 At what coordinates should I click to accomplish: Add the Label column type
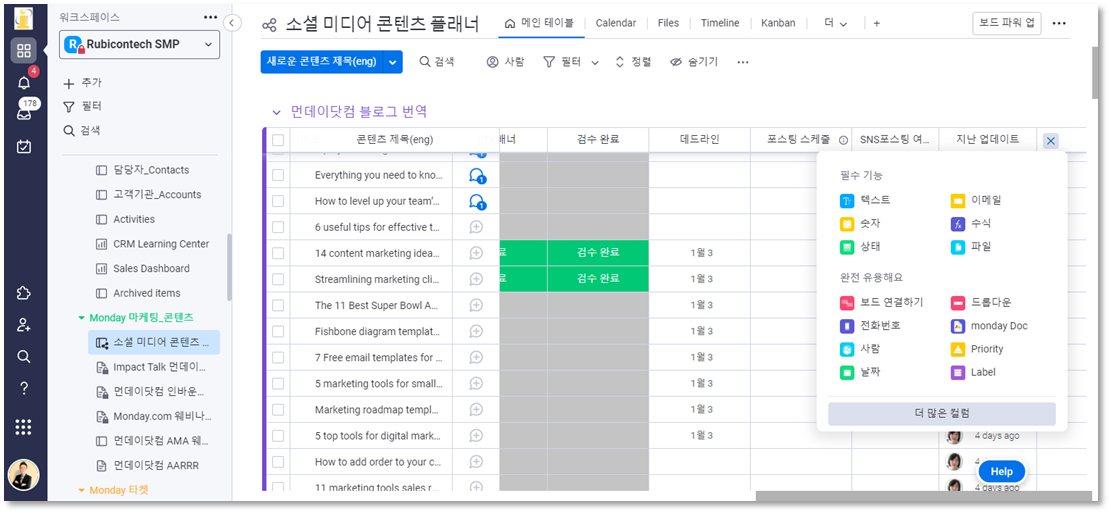coord(974,372)
